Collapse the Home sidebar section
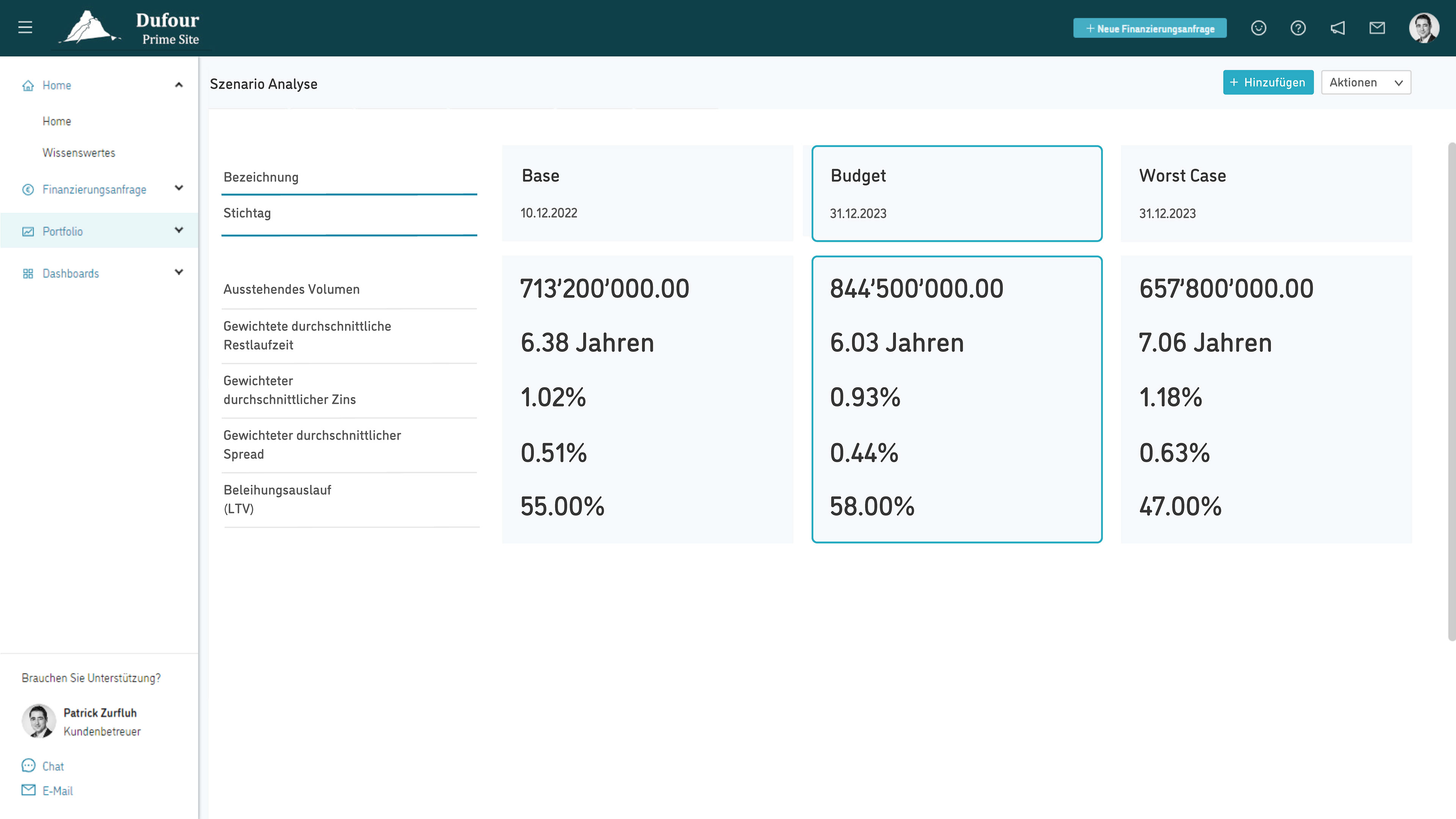Image resolution: width=1456 pixels, height=819 pixels. (x=179, y=85)
